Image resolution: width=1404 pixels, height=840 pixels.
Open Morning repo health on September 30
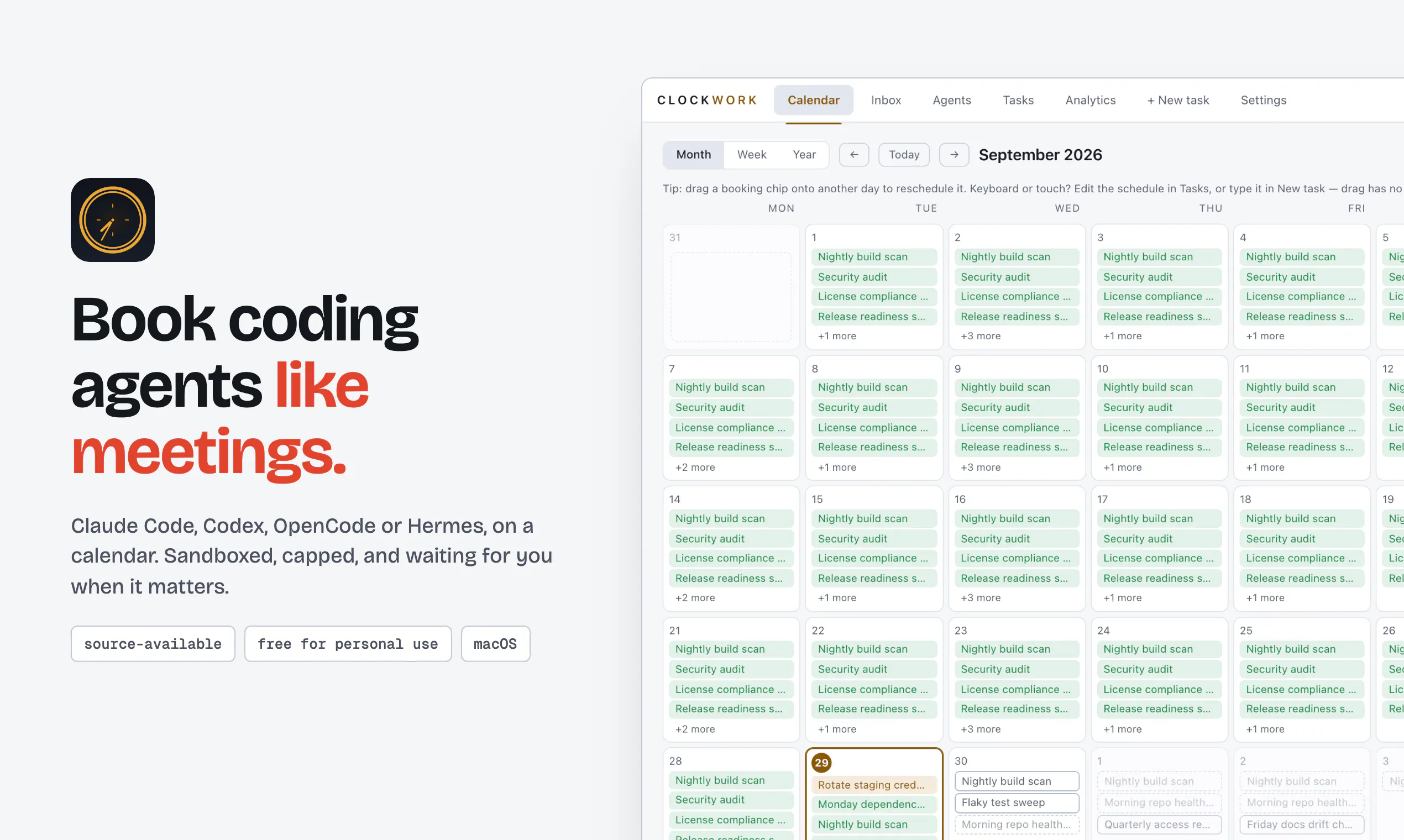click(x=1017, y=825)
